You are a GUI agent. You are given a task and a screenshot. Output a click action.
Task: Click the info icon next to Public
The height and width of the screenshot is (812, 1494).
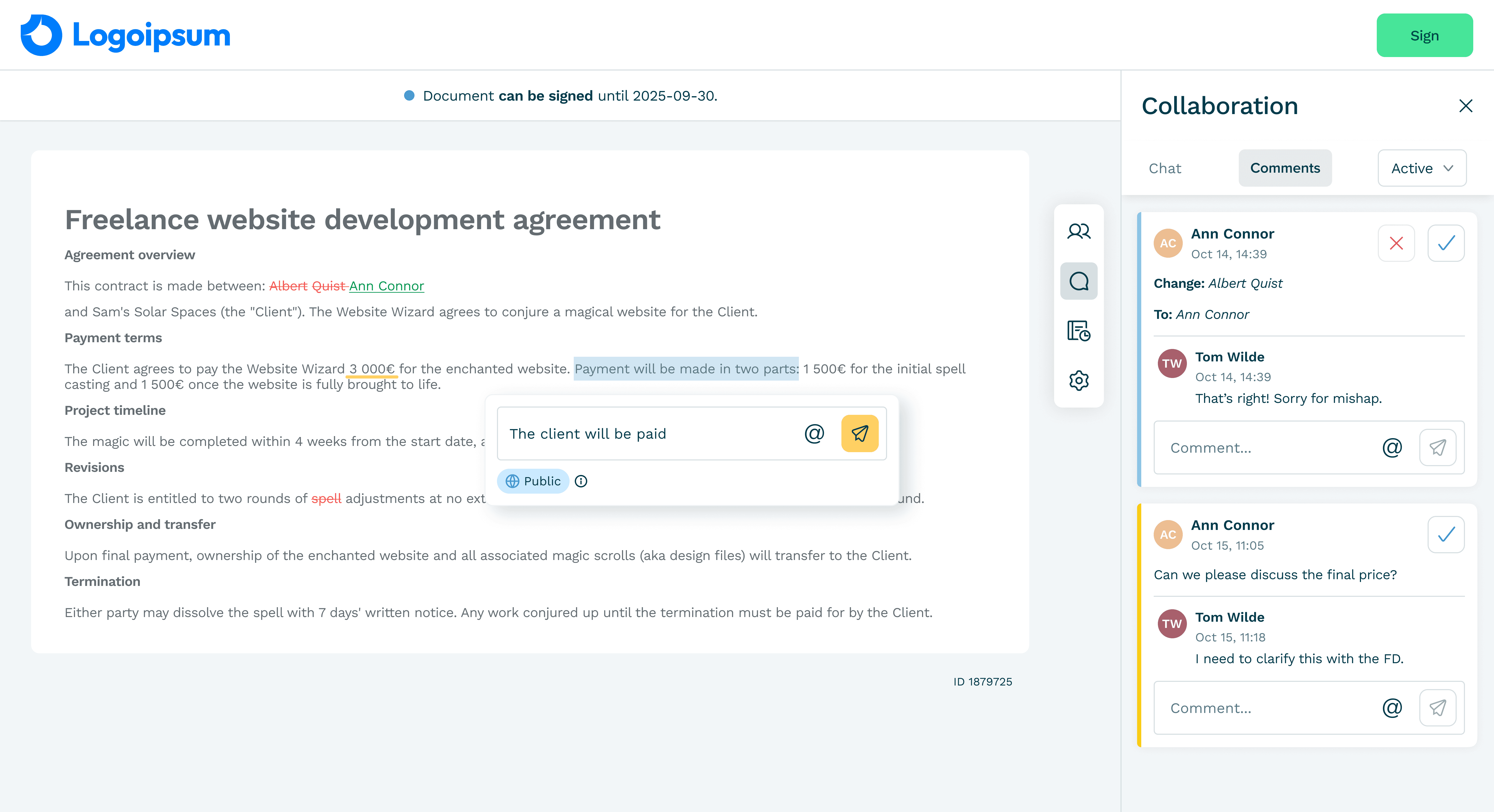[x=580, y=481]
